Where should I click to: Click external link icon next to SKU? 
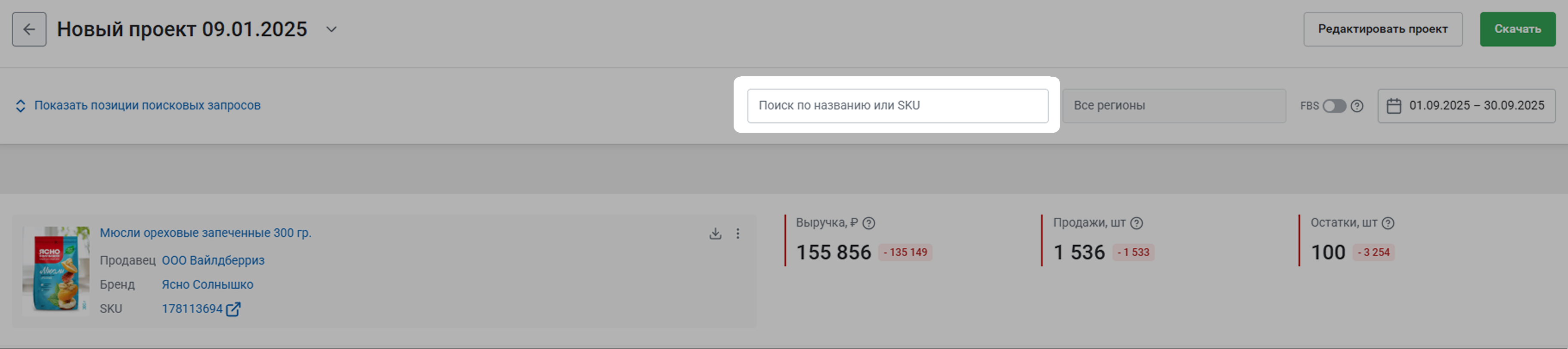(233, 309)
